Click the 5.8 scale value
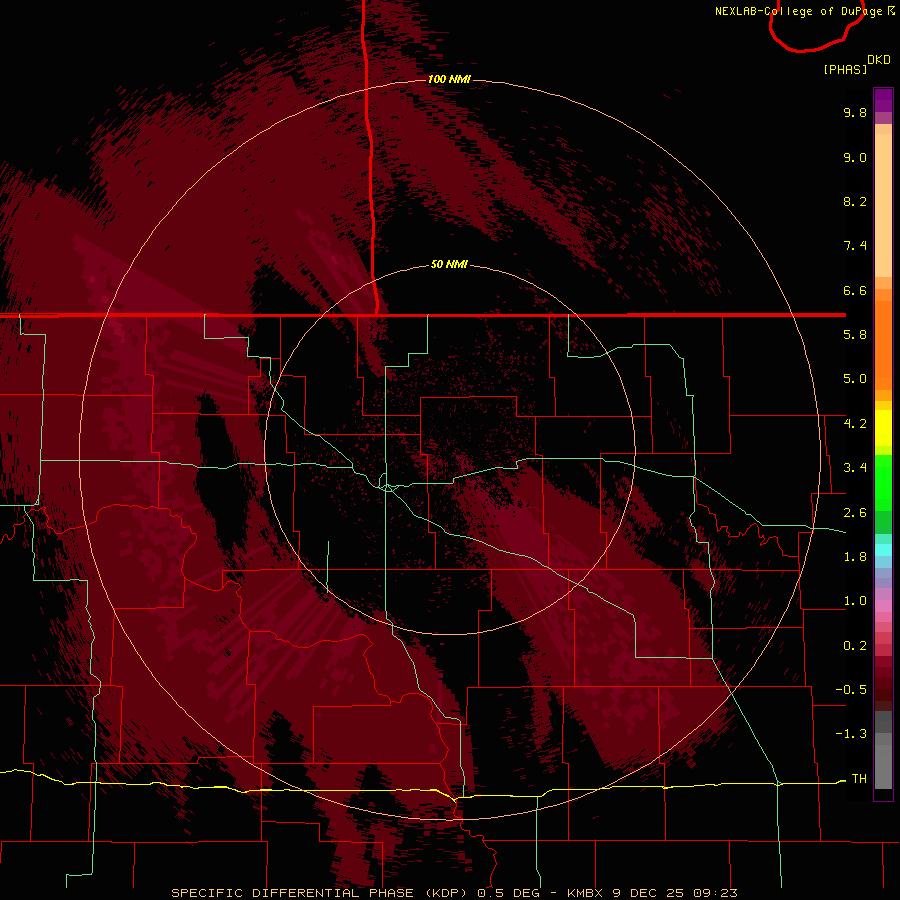Screen dimensions: 900x900 click(855, 335)
